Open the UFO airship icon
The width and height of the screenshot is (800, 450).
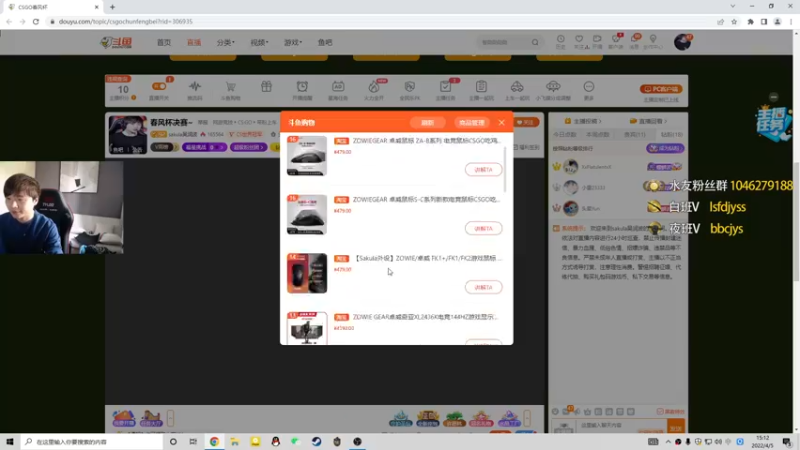[553, 86]
